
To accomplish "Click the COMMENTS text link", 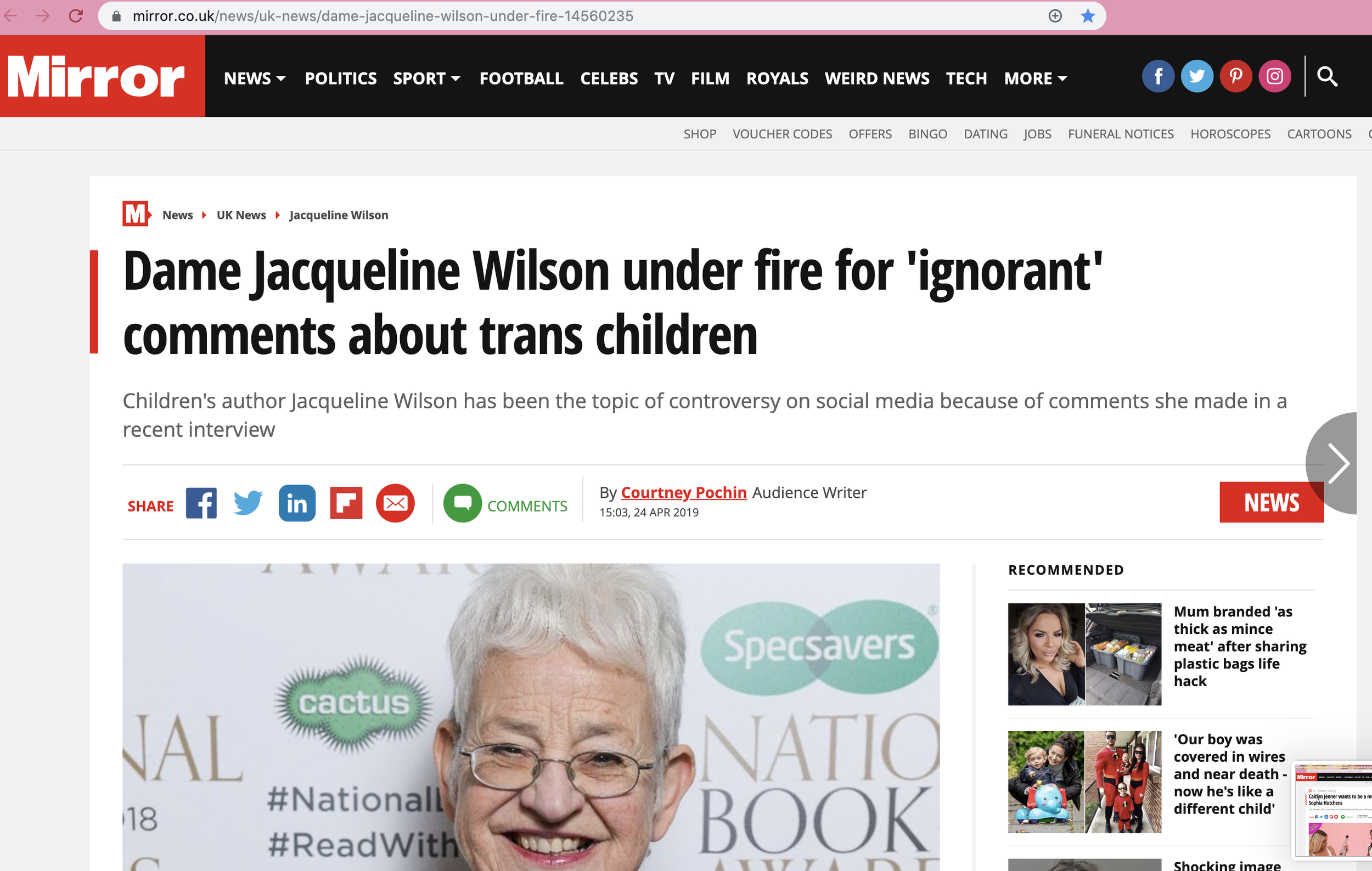I will (527, 506).
